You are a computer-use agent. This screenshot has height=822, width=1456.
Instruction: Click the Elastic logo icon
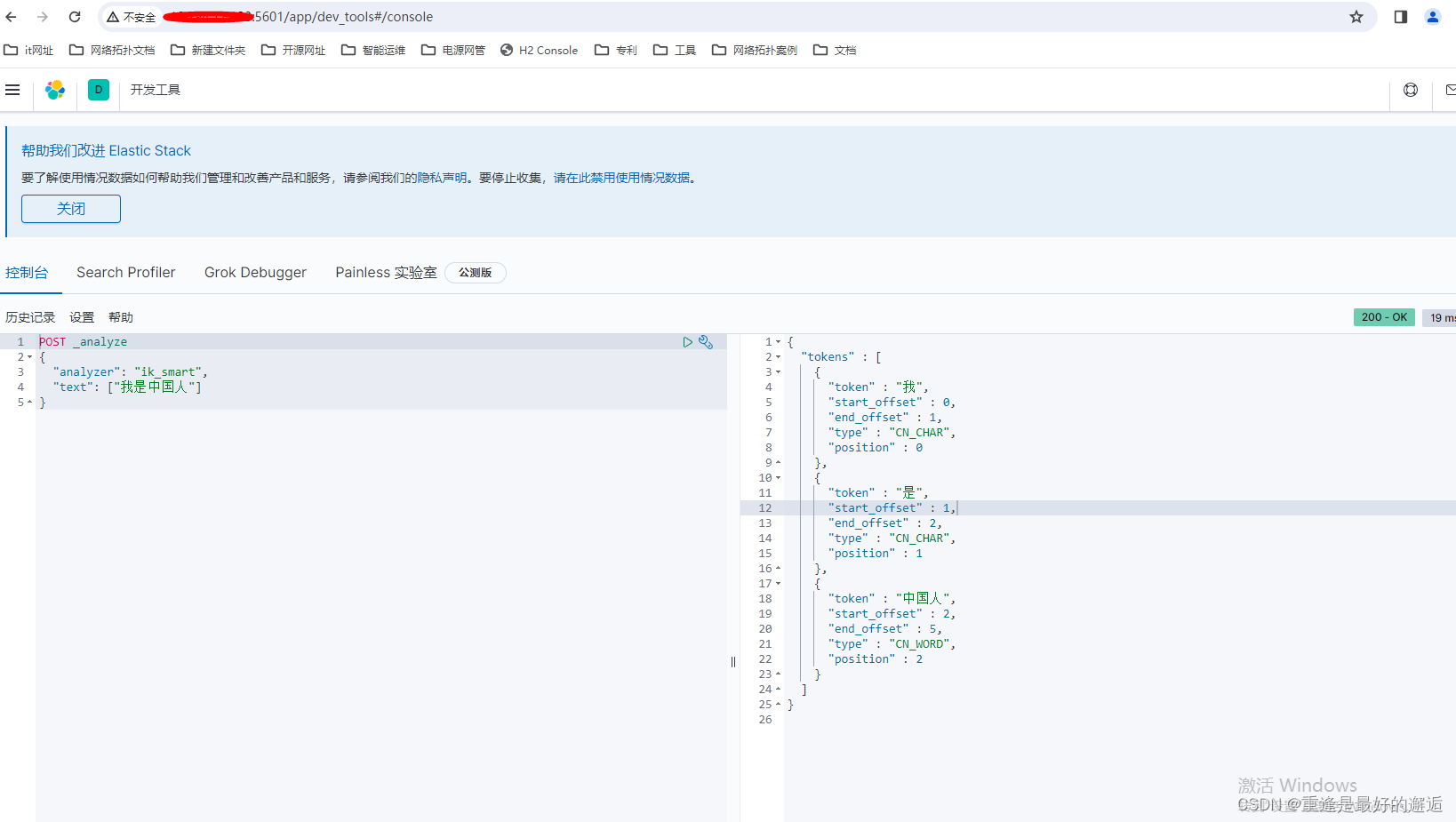(x=55, y=89)
